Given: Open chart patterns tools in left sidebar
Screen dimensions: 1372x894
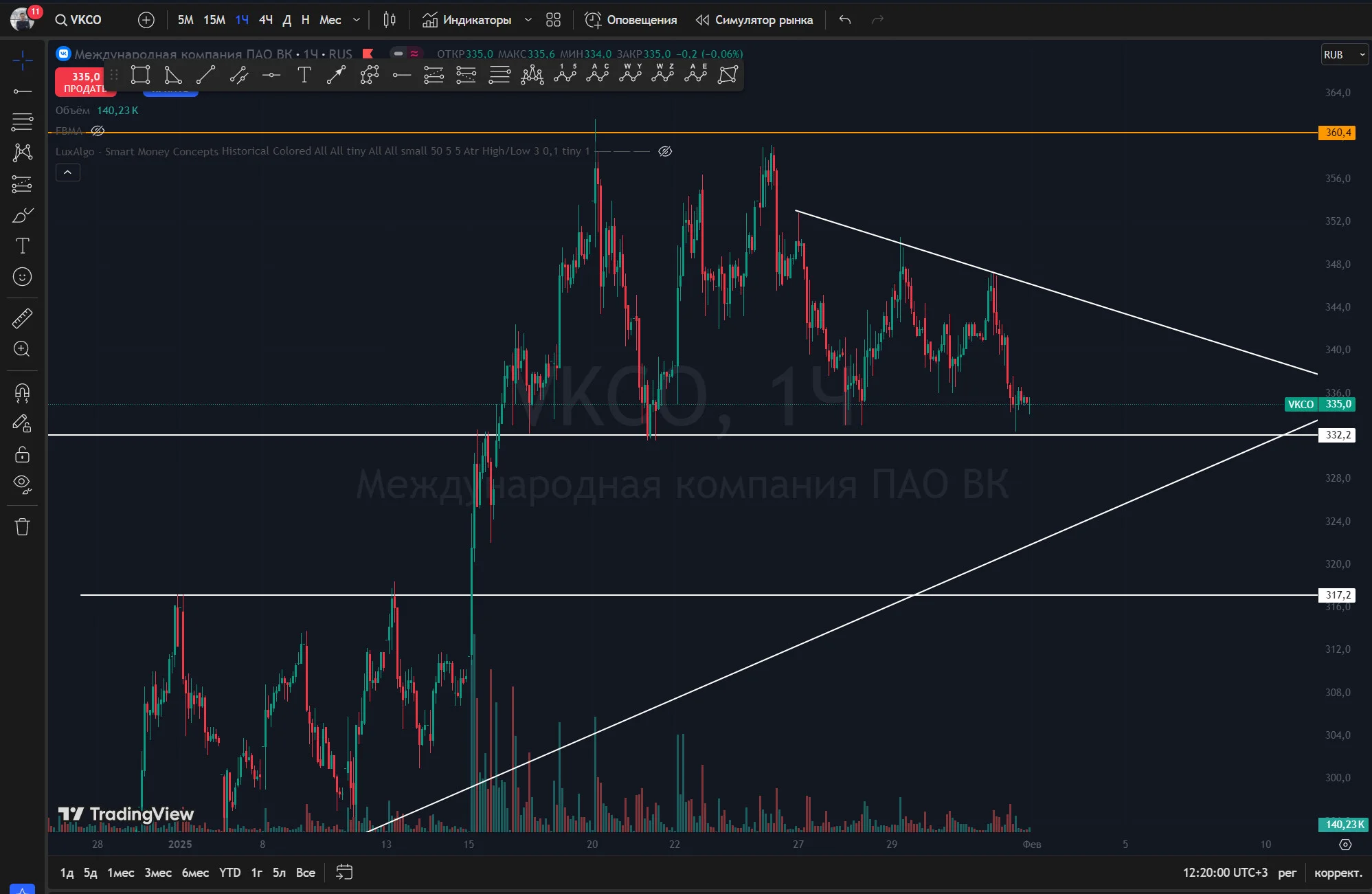Looking at the screenshot, I should tap(23, 153).
